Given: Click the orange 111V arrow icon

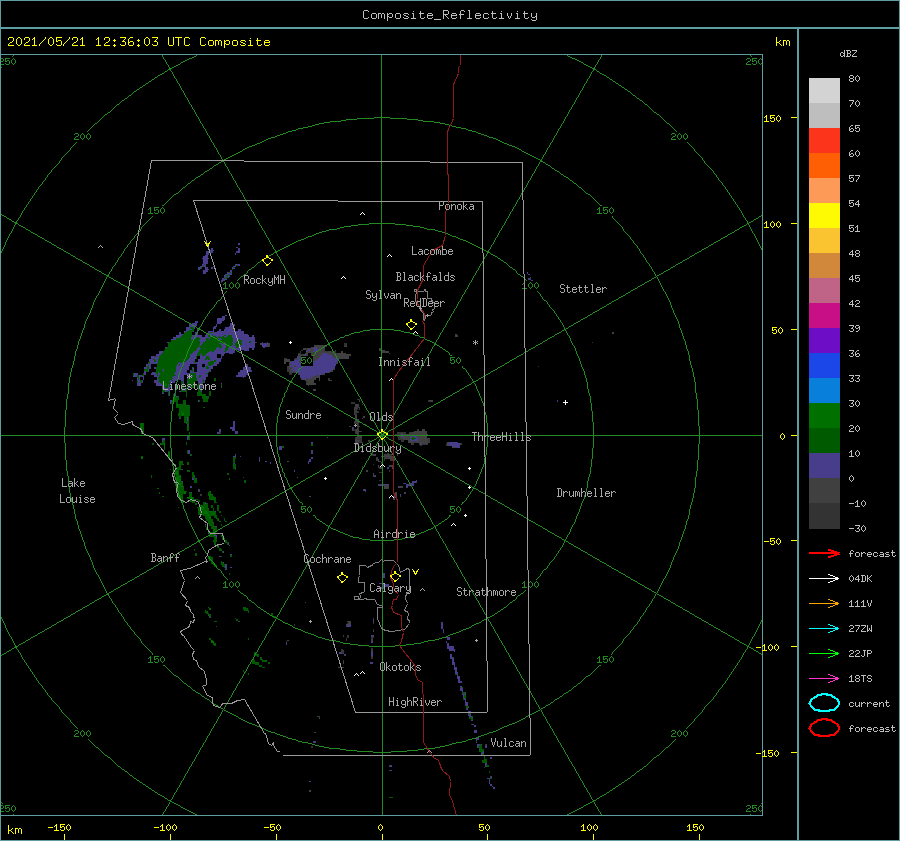Looking at the screenshot, I should pyautogui.click(x=824, y=603).
